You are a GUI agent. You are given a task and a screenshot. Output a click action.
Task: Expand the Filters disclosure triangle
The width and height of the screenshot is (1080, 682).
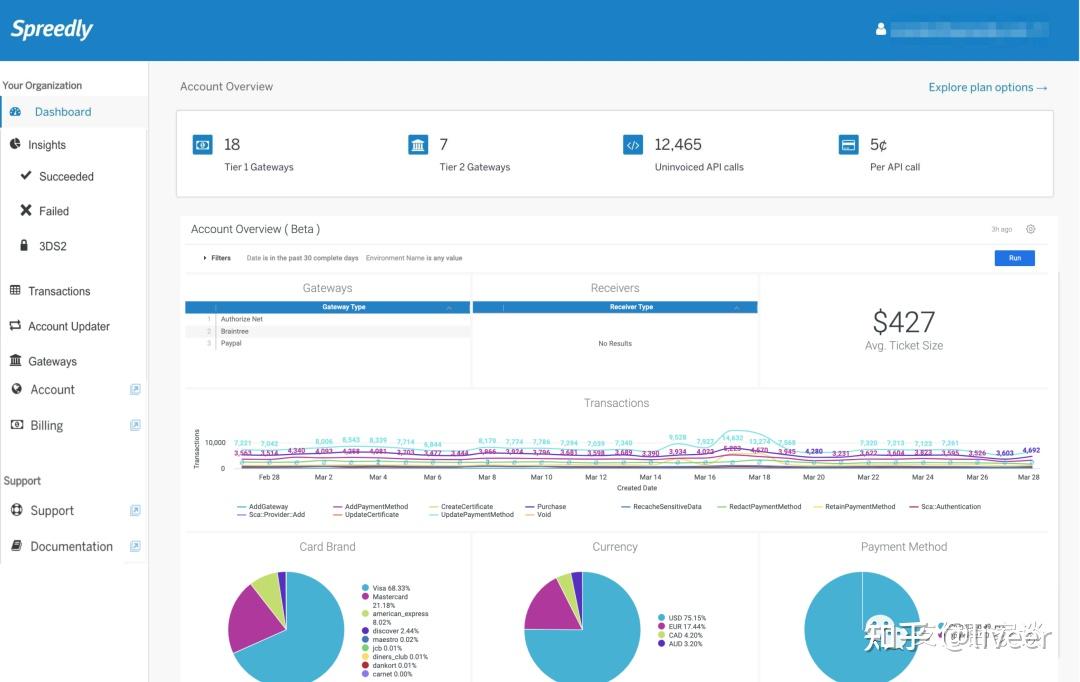tap(205, 258)
